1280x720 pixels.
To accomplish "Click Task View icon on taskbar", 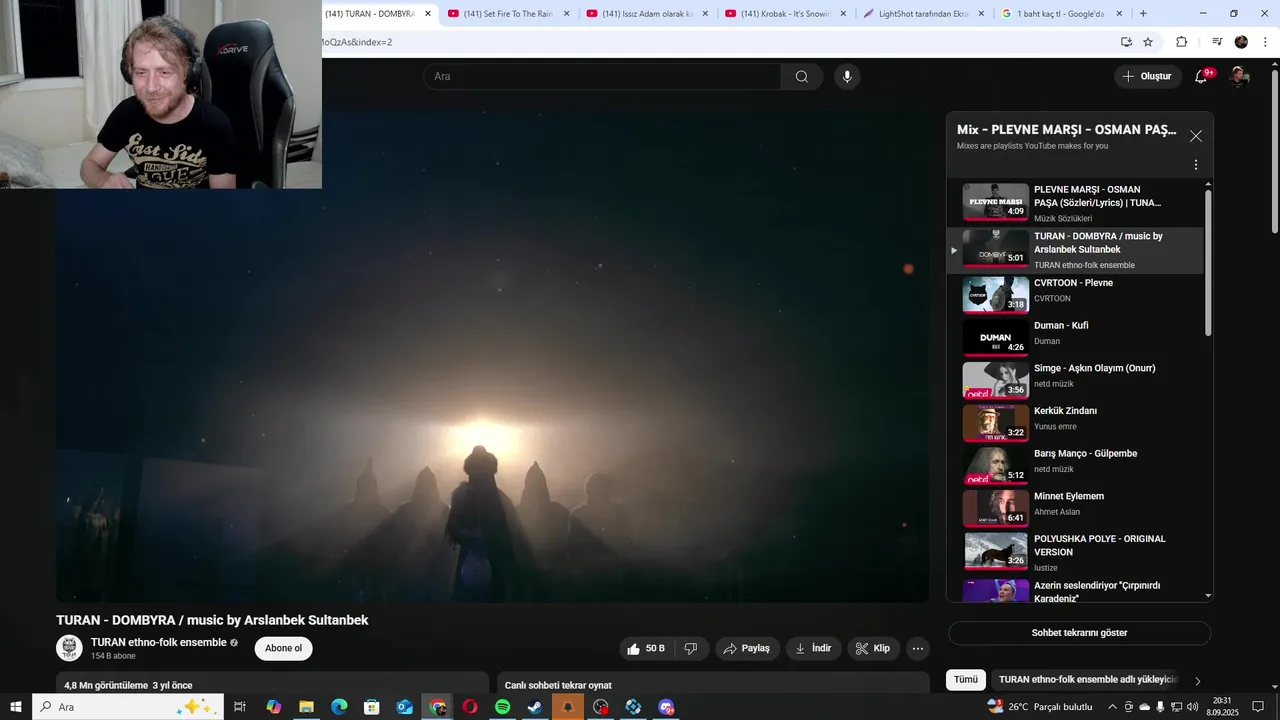I will 240,707.
